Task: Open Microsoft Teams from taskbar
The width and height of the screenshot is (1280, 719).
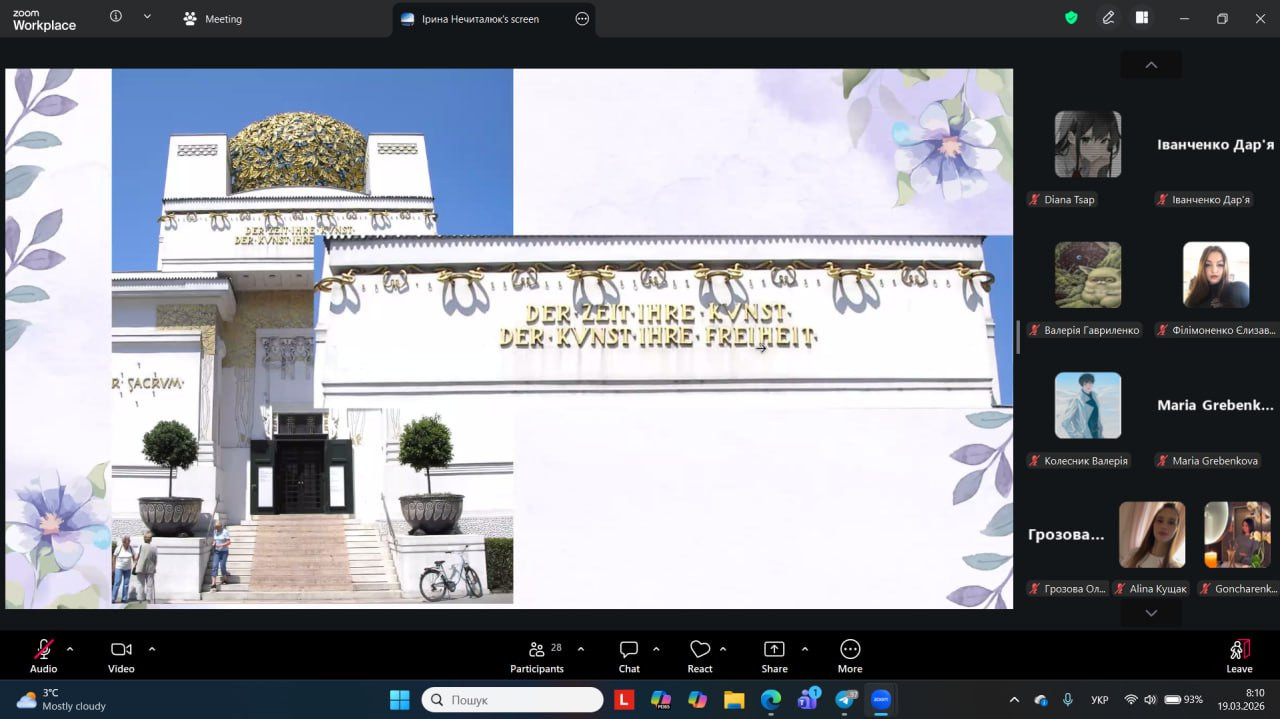Action: tap(808, 699)
